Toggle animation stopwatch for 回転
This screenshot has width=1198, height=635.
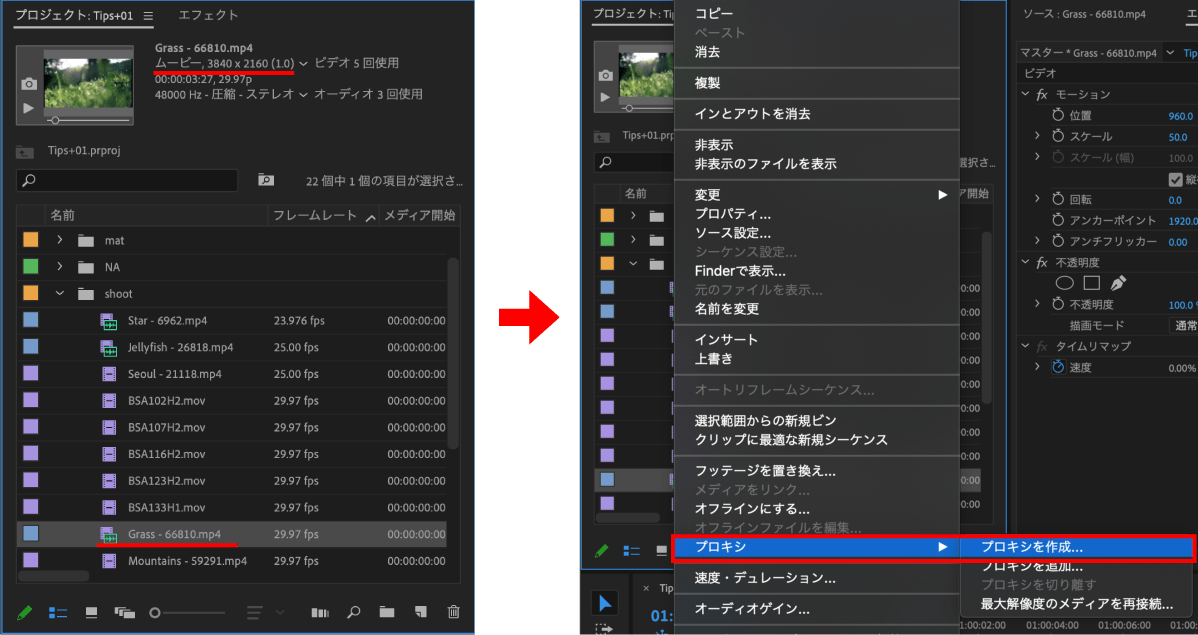(1058, 199)
